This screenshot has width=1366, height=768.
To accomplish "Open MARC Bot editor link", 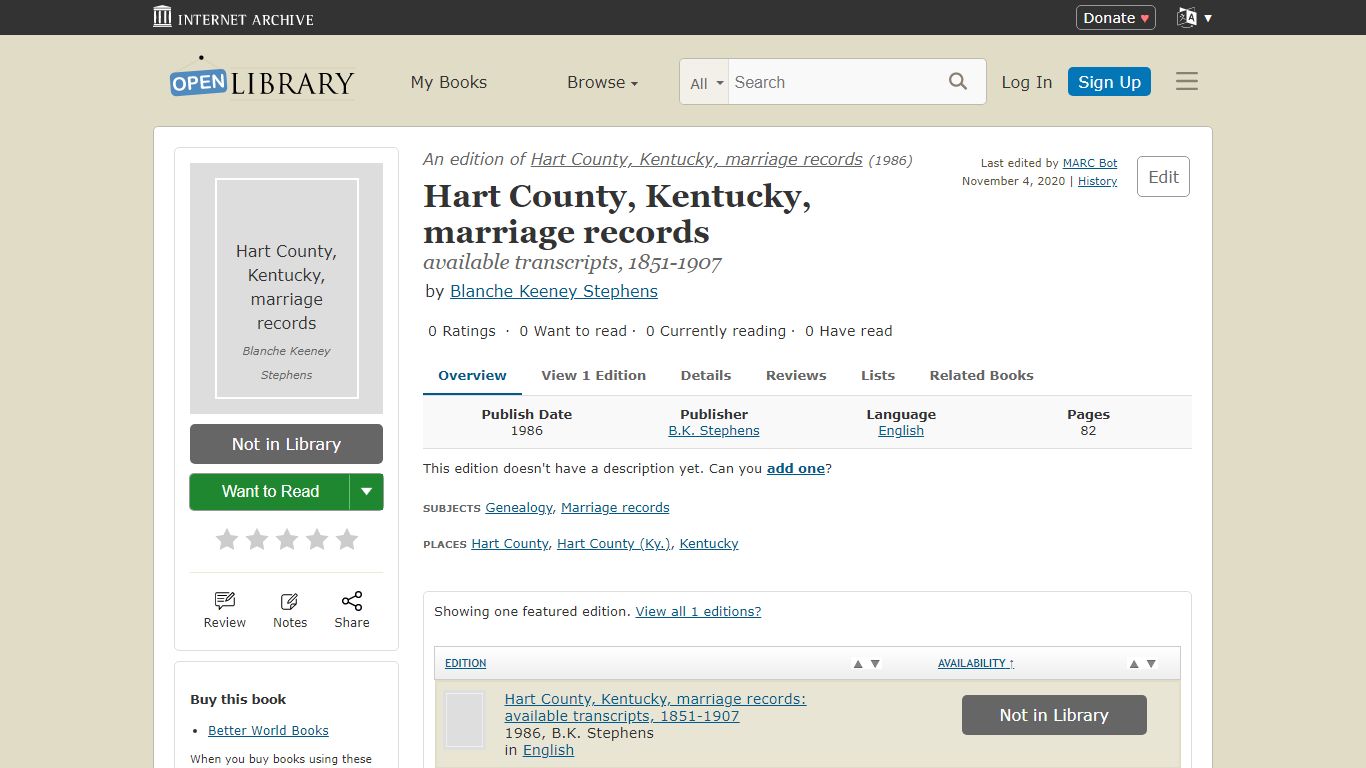I will [1090, 163].
